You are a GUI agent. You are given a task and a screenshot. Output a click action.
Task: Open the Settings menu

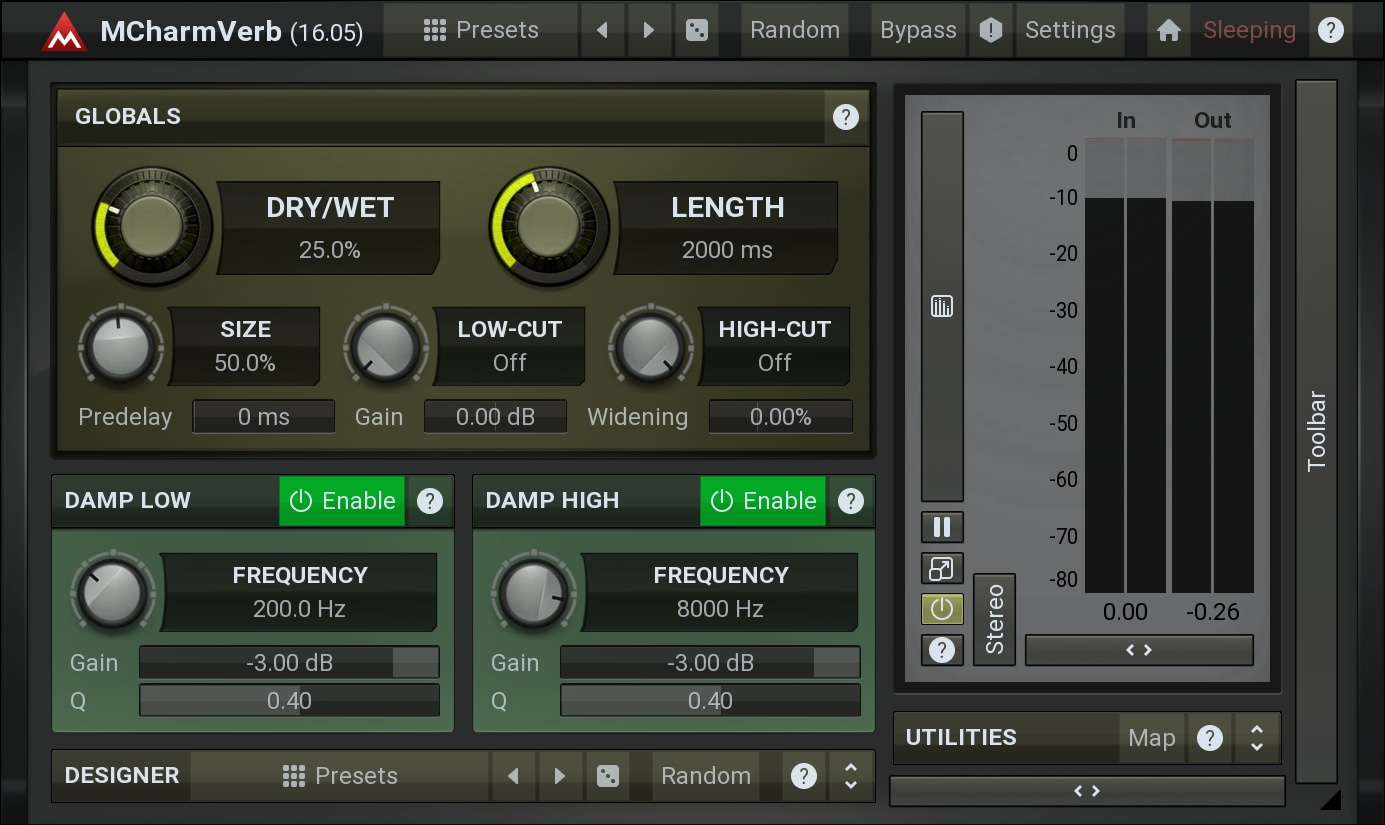pyautogui.click(x=1070, y=30)
